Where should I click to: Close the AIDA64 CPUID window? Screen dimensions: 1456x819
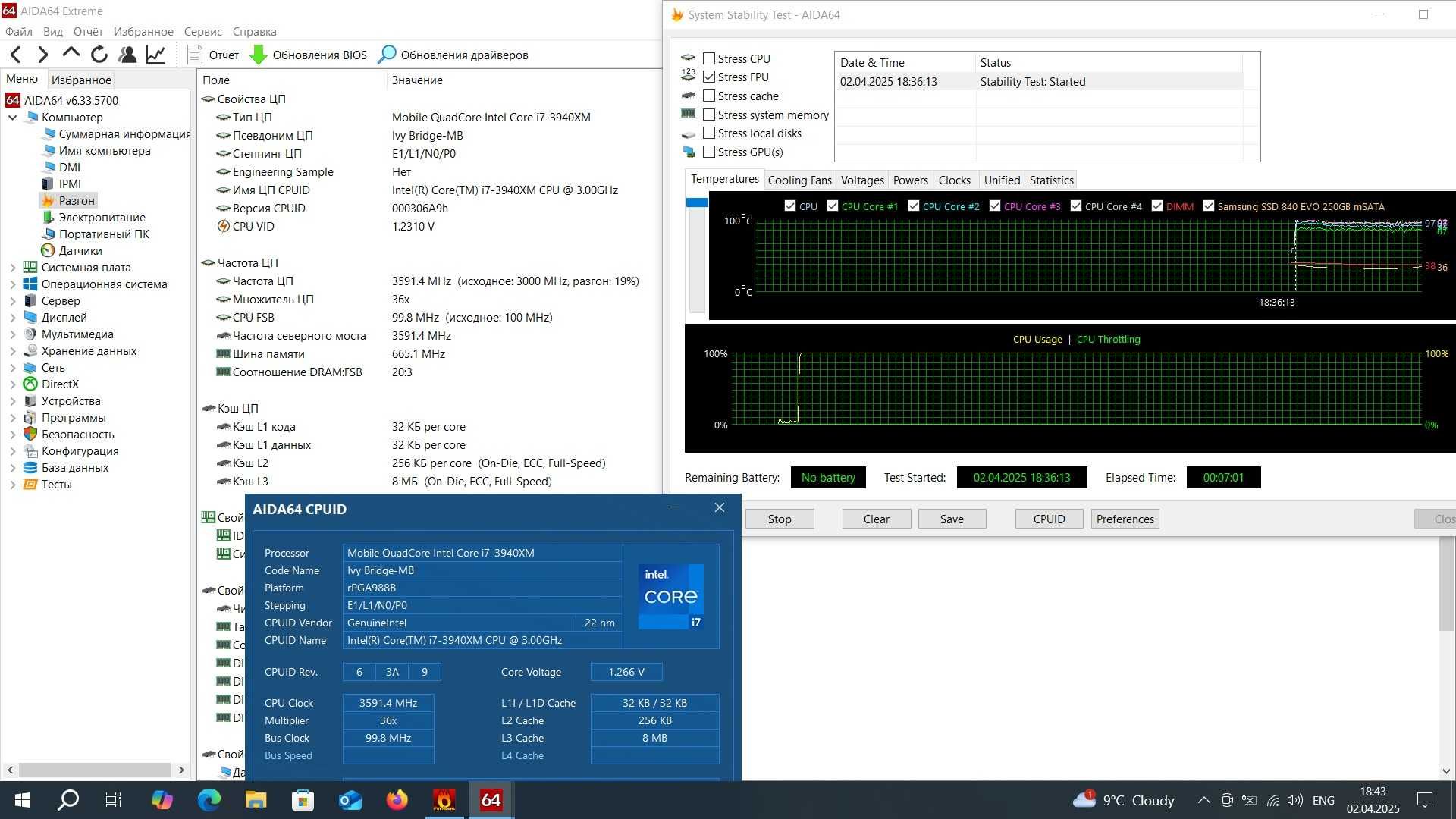coord(720,507)
